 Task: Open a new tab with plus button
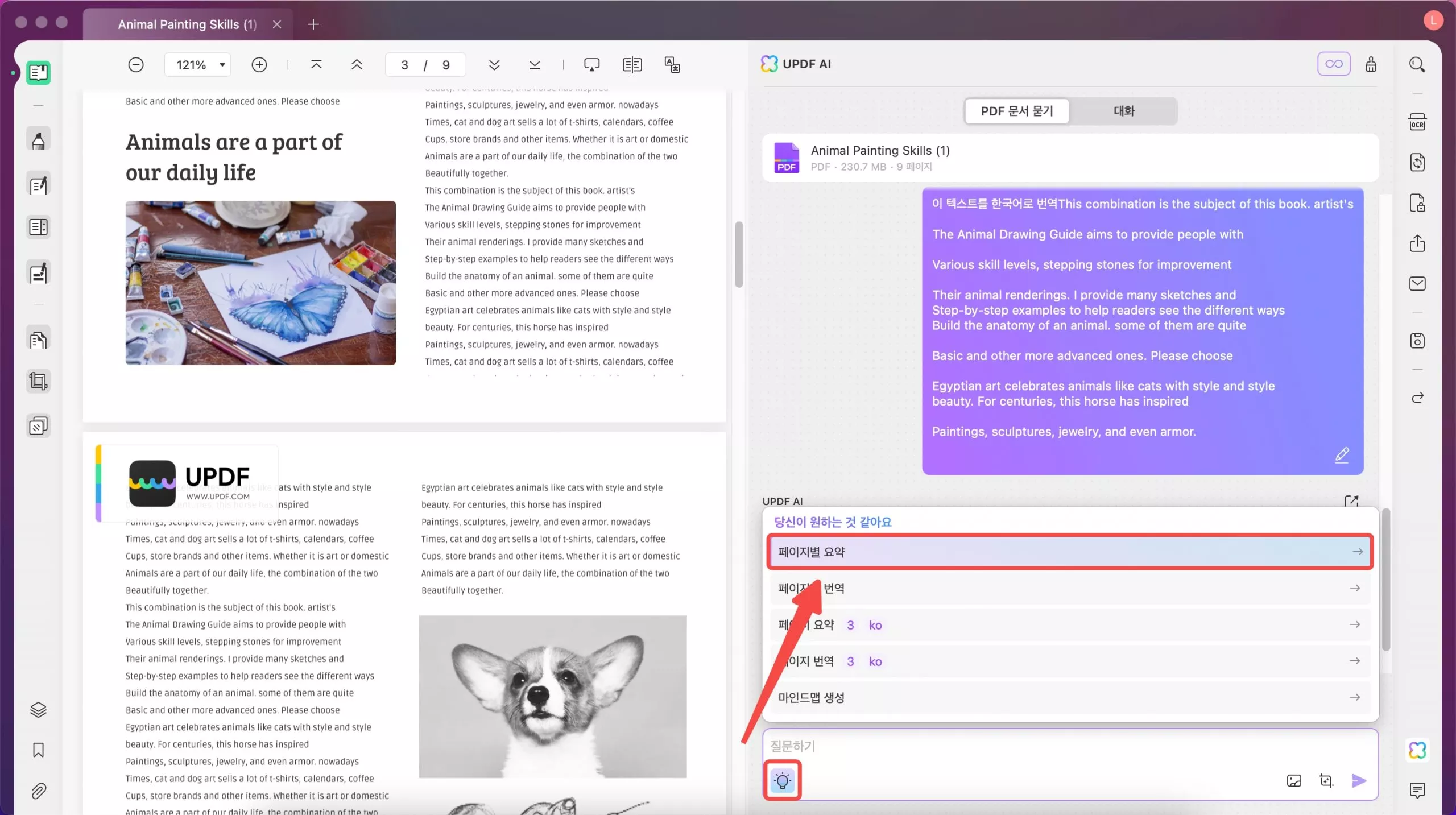pyautogui.click(x=313, y=24)
